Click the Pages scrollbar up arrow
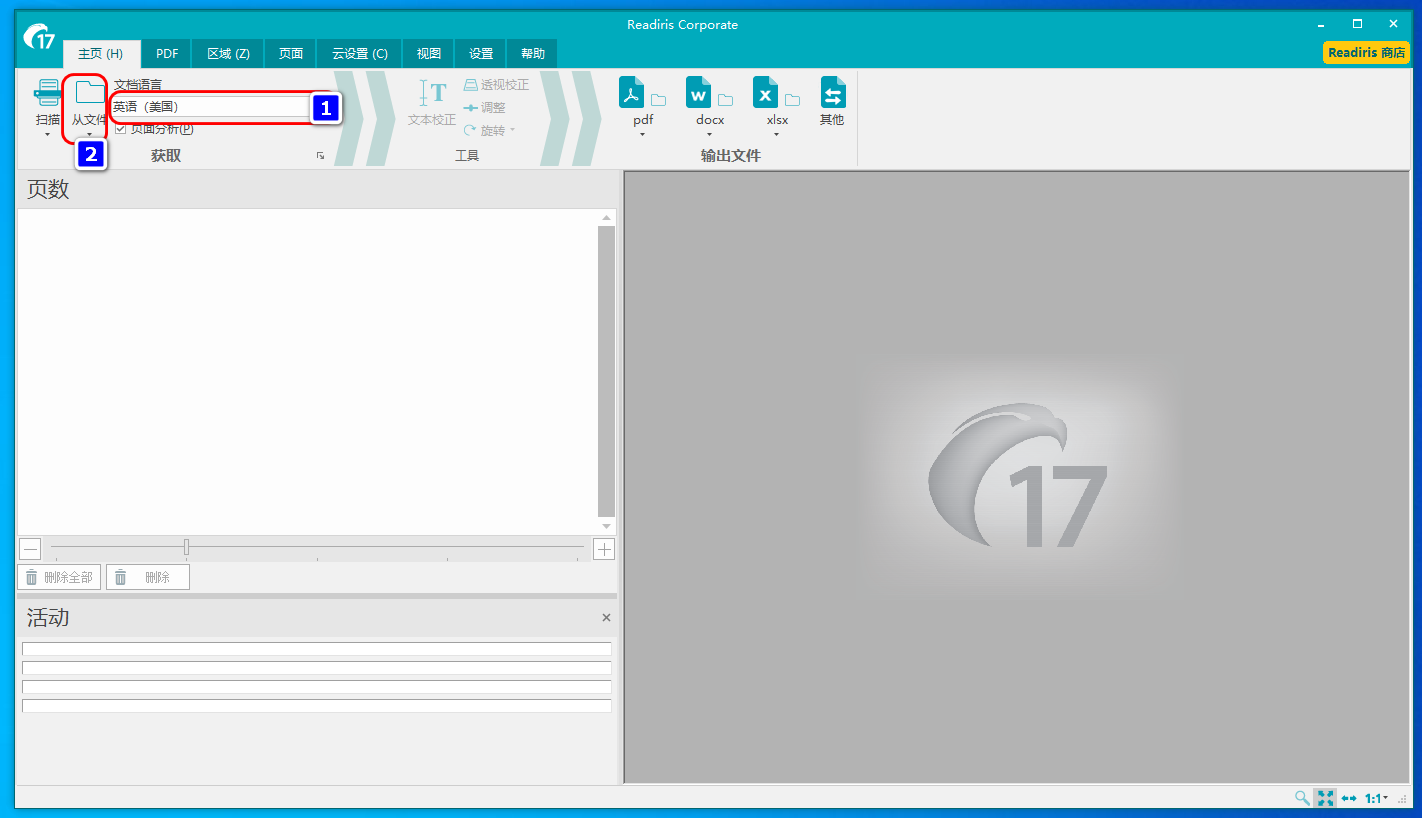1422x818 pixels. click(606, 217)
